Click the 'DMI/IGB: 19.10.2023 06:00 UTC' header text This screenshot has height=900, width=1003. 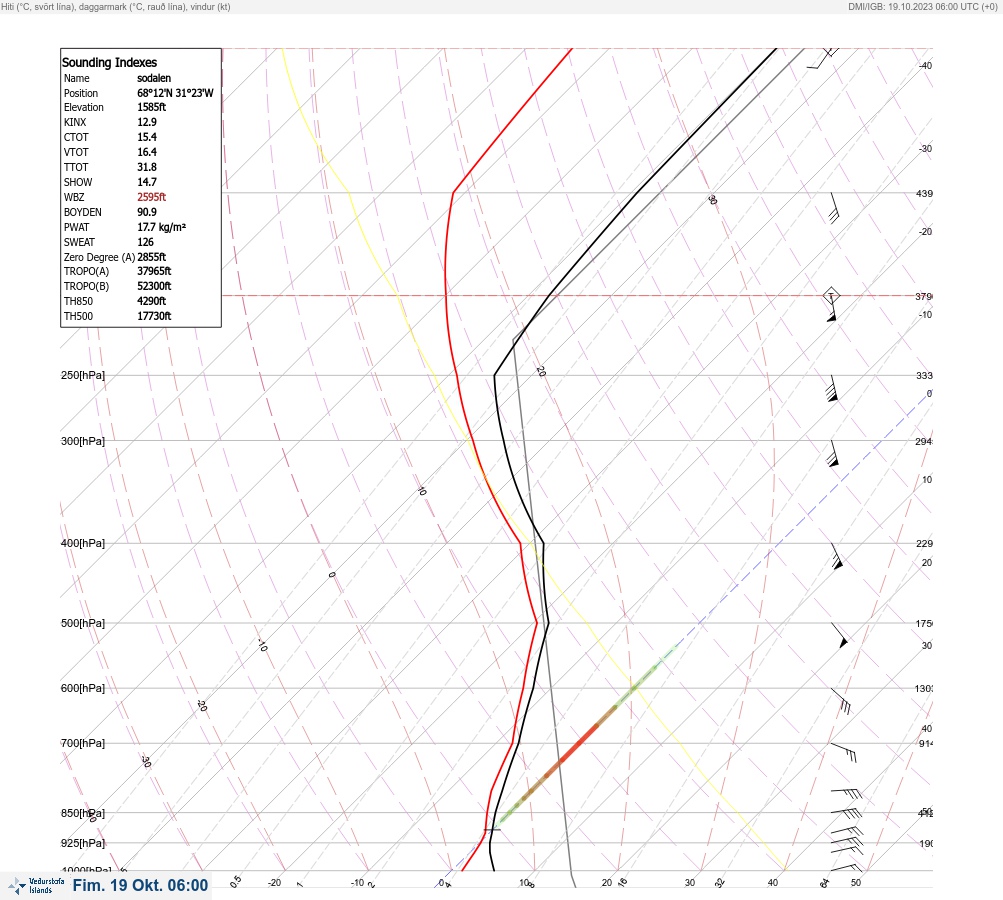tap(922, 6)
